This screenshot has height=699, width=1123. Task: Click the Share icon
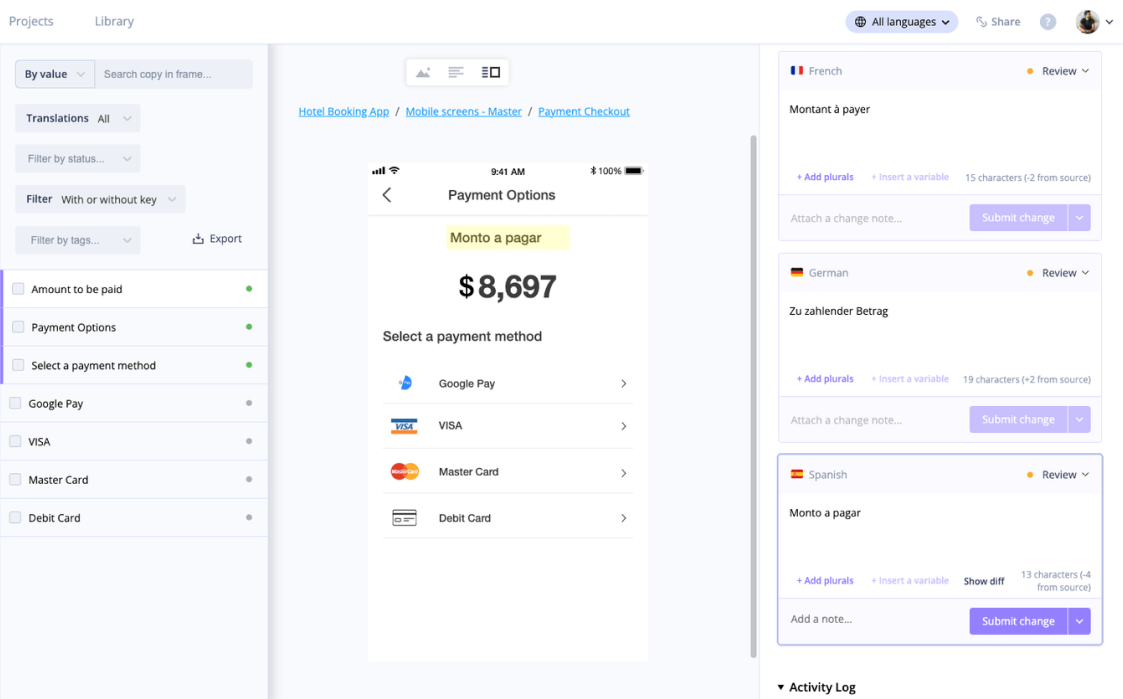pos(997,20)
